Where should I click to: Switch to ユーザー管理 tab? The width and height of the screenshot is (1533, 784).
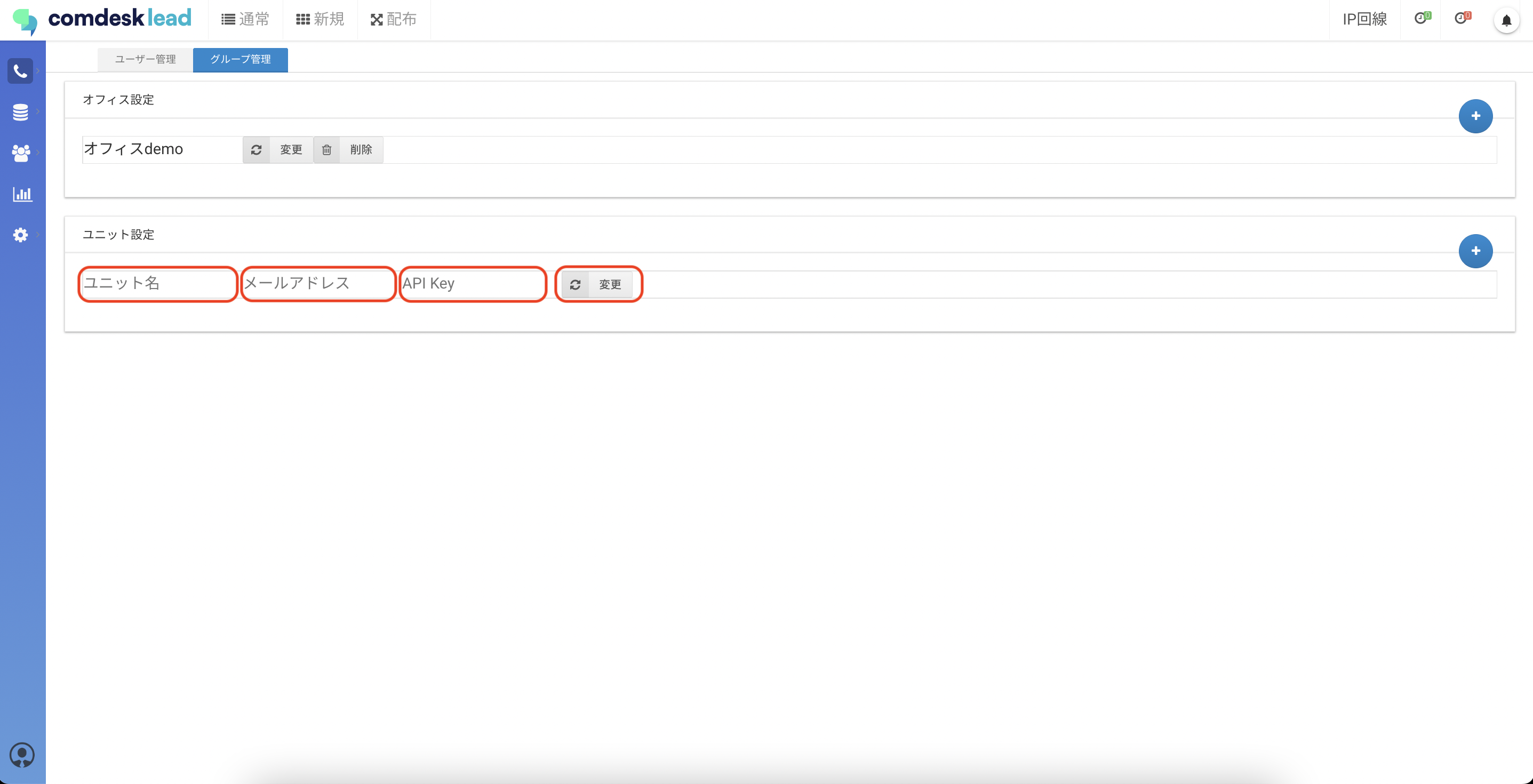click(x=145, y=60)
